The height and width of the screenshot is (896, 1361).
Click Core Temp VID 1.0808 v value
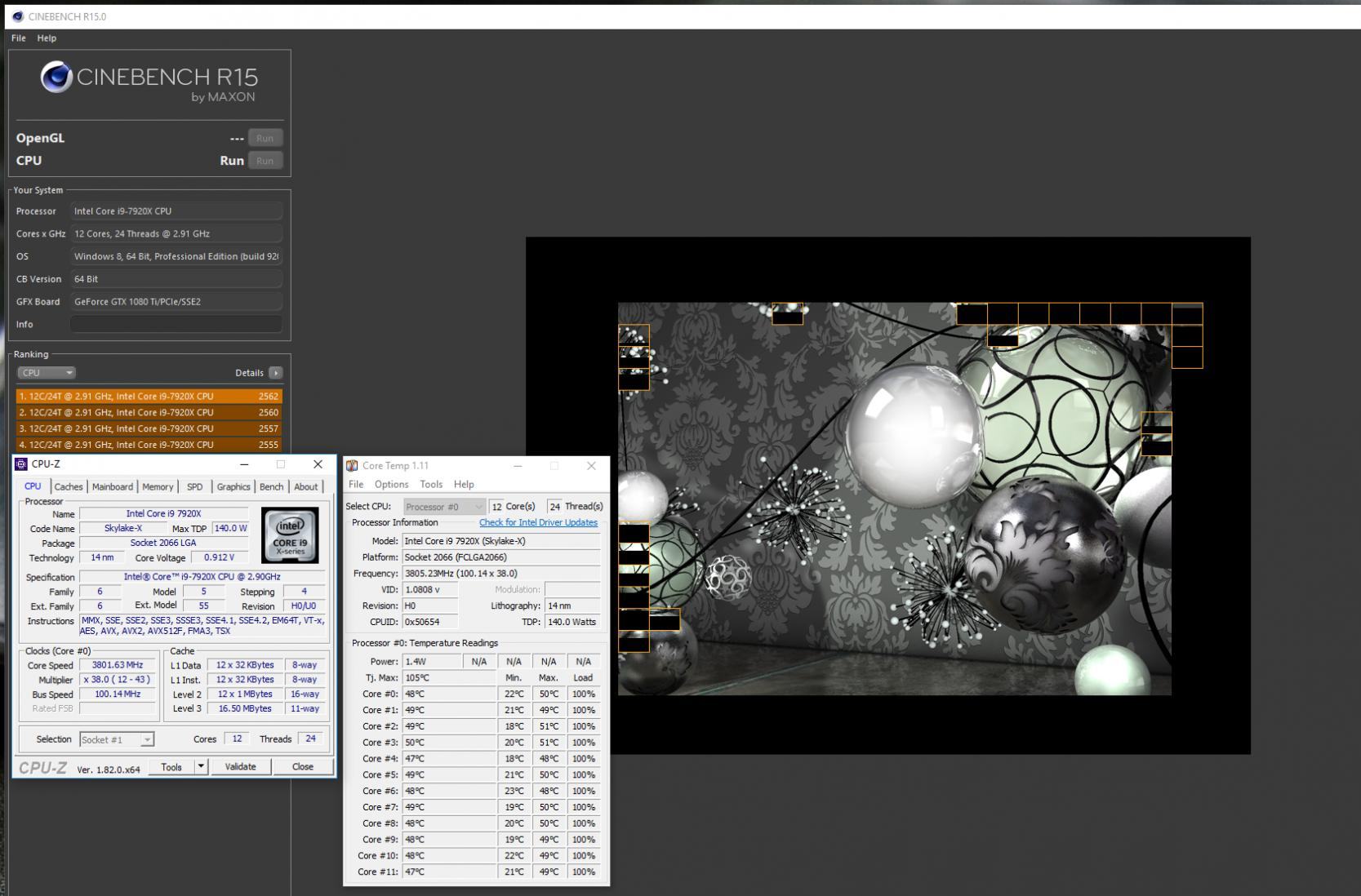[x=430, y=590]
